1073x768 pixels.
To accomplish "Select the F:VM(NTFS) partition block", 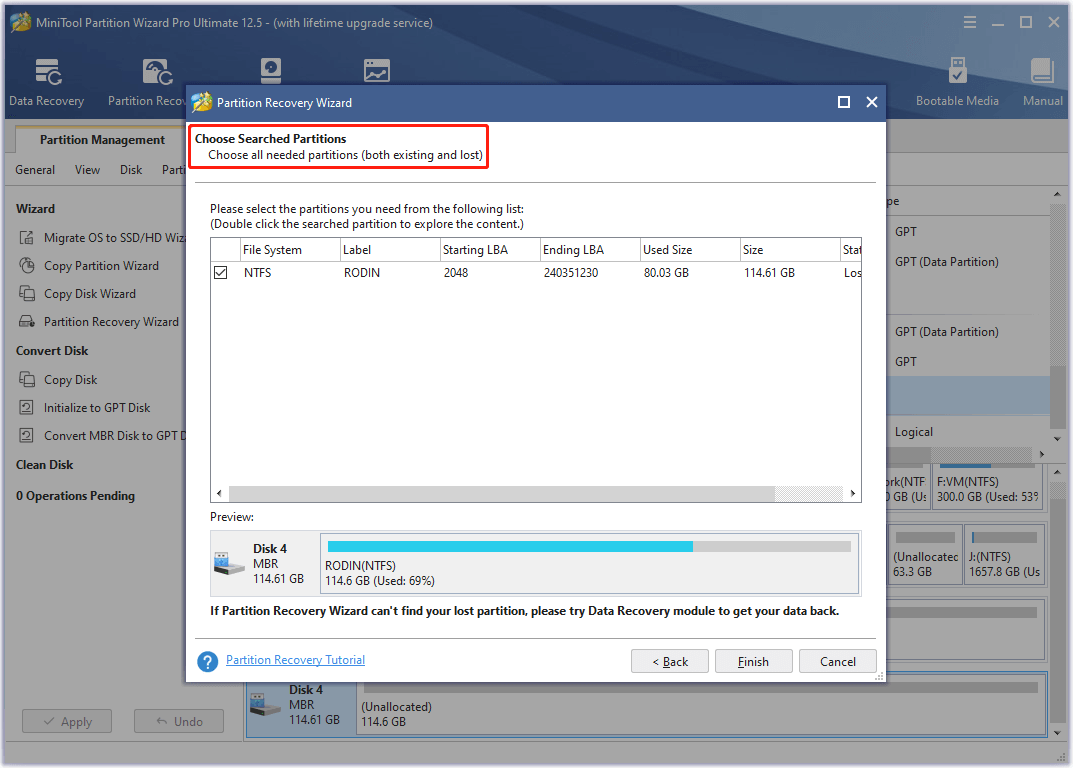I will 988,487.
